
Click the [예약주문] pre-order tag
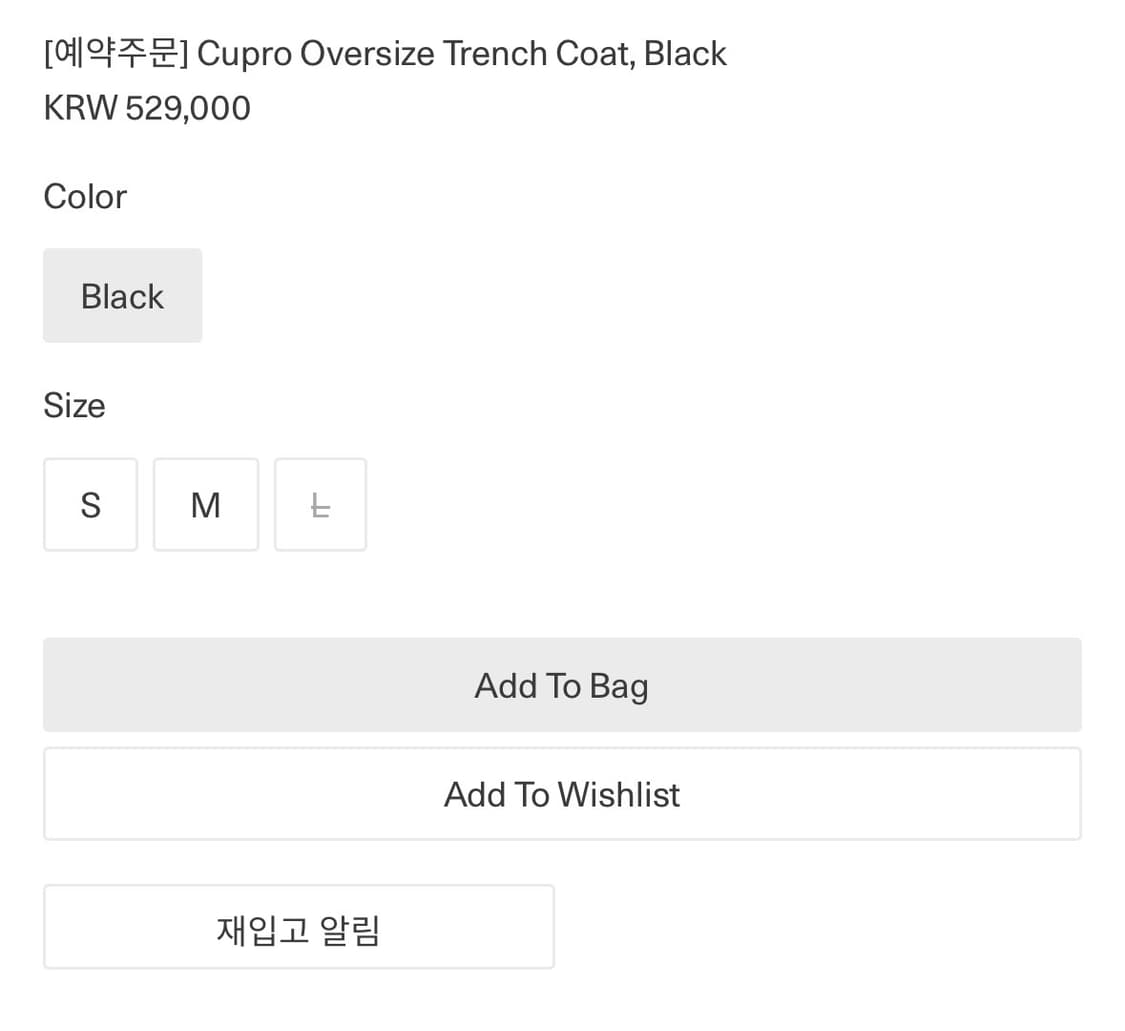[x=115, y=53]
